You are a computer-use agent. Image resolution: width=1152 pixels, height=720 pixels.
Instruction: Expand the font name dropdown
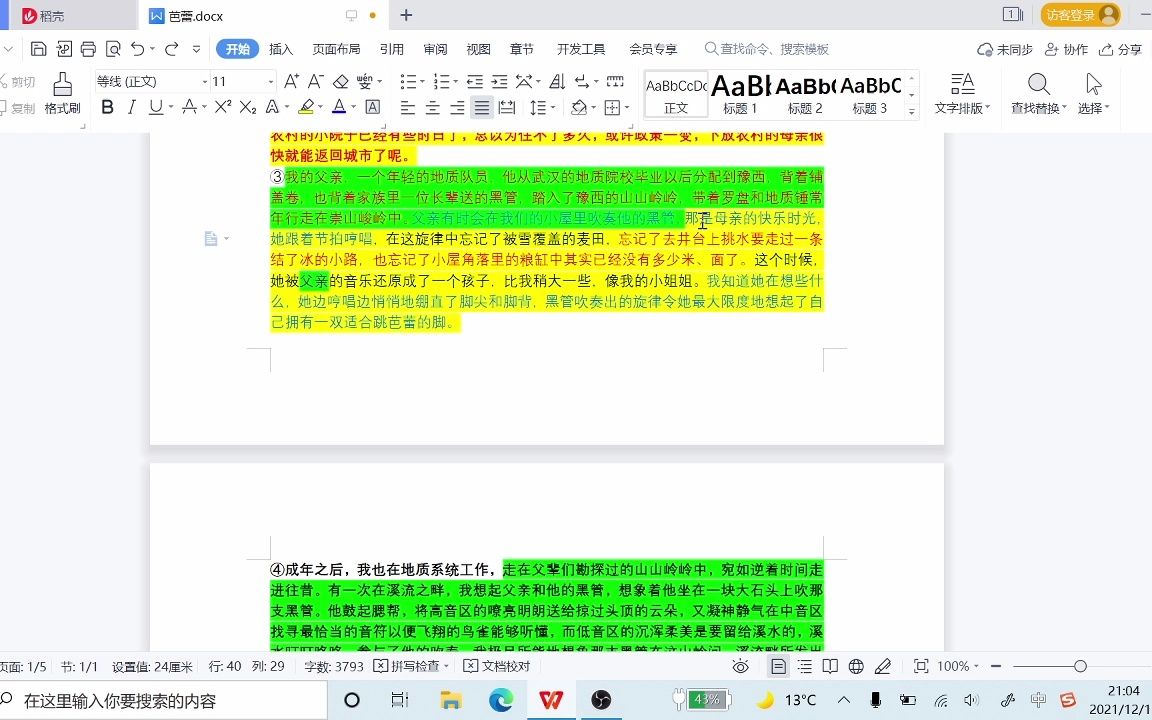[x=204, y=81]
